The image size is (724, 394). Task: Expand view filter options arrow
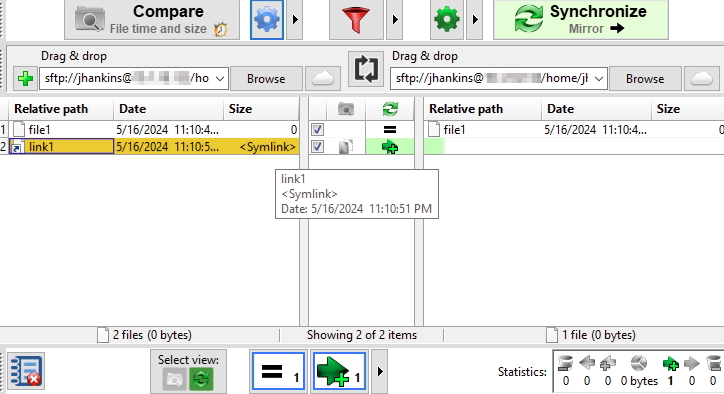380,371
